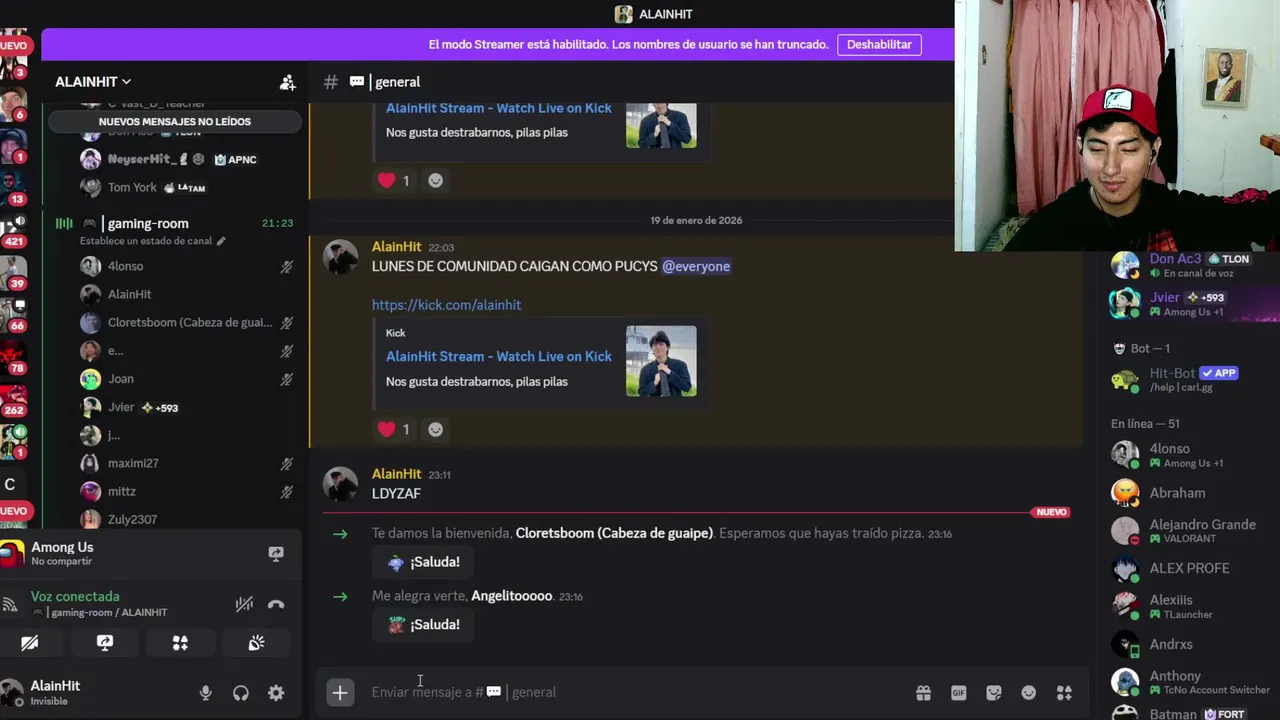Image resolution: width=1280 pixels, height=720 pixels.
Task: Click heart reaction on top stream message
Action: coord(395,180)
